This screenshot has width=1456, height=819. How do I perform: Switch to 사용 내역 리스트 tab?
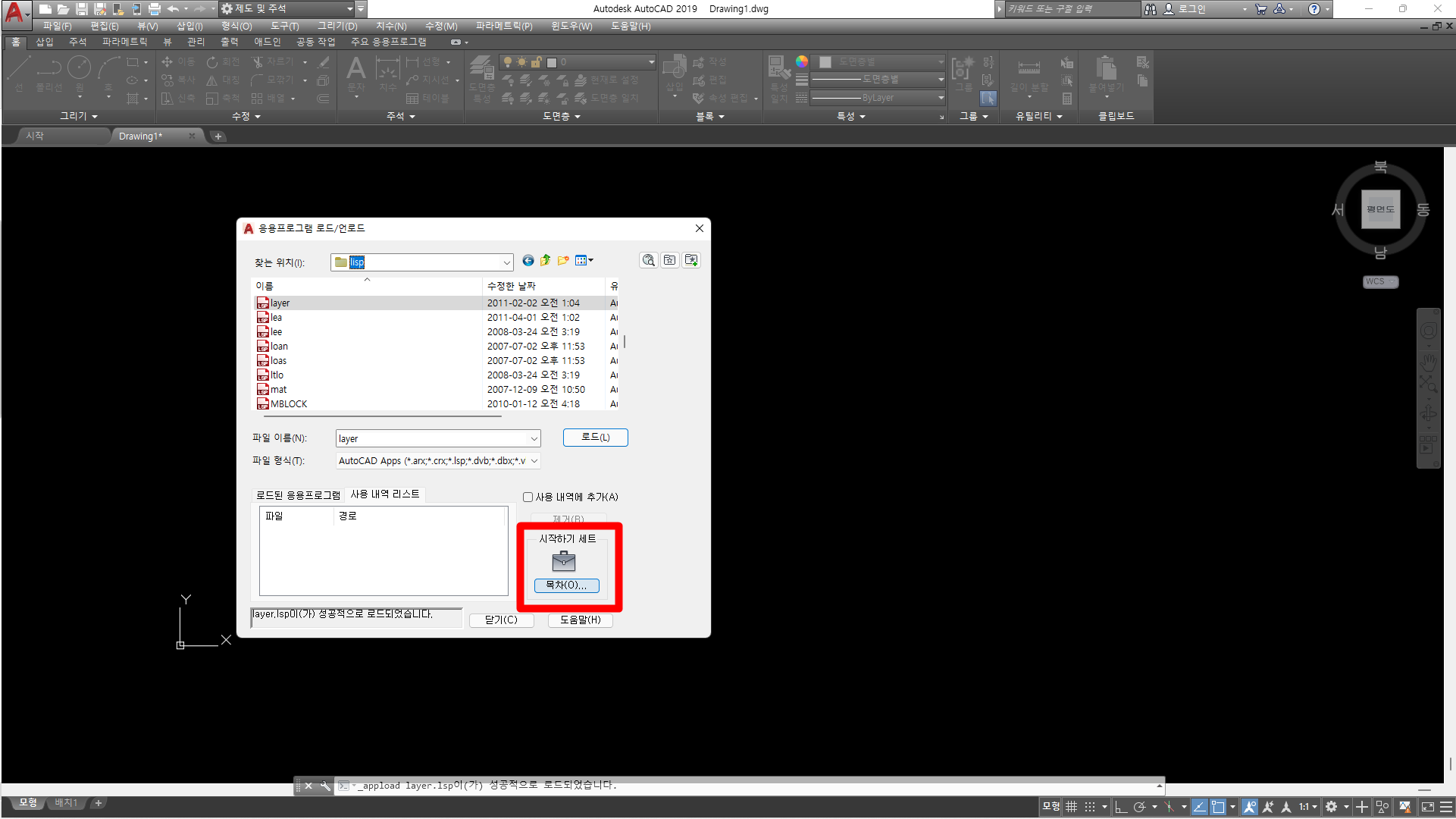pos(385,494)
